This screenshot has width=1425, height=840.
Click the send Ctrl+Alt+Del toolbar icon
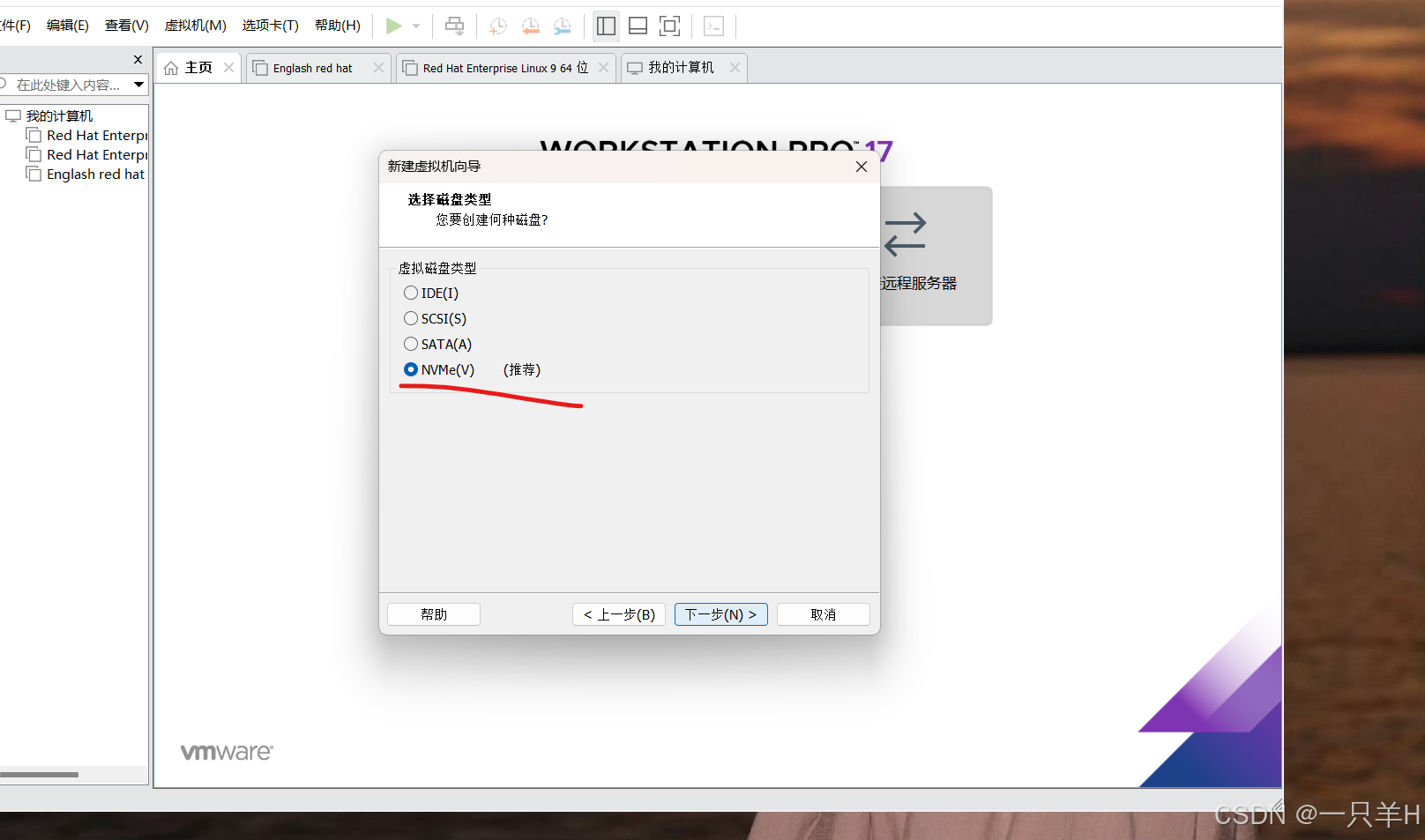[x=454, y=26]
